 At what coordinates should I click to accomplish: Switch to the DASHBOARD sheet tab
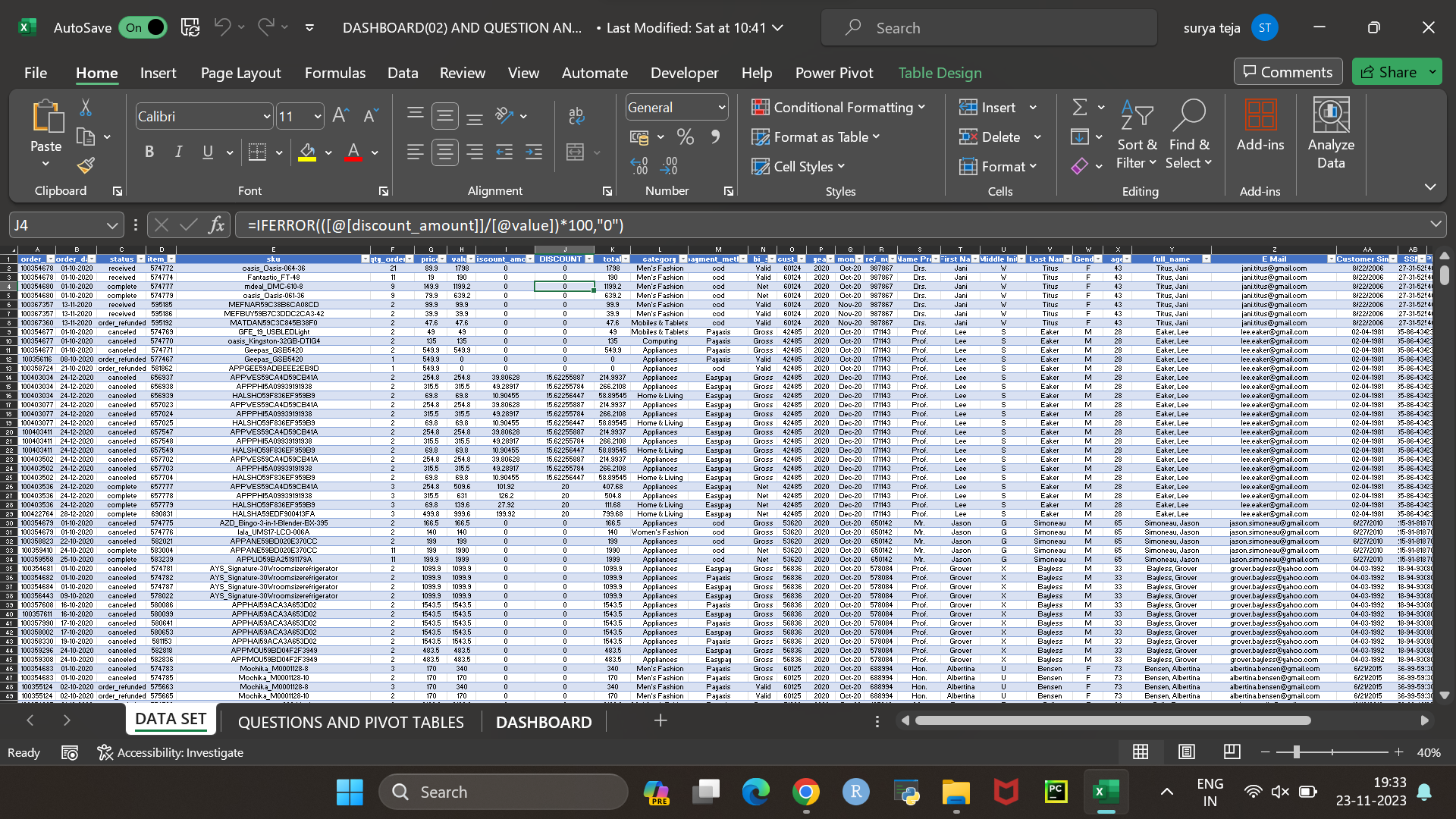coord(544,722)
